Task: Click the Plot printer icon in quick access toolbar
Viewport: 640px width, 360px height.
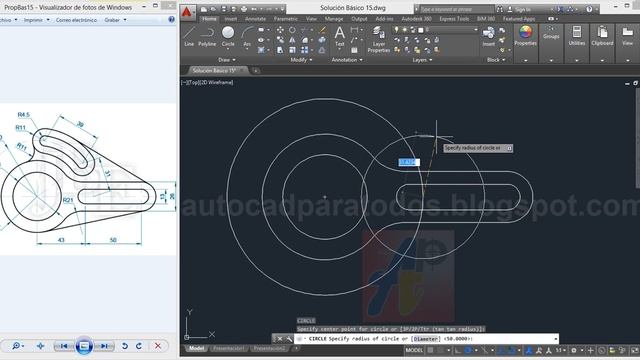Action: point(244,9)
